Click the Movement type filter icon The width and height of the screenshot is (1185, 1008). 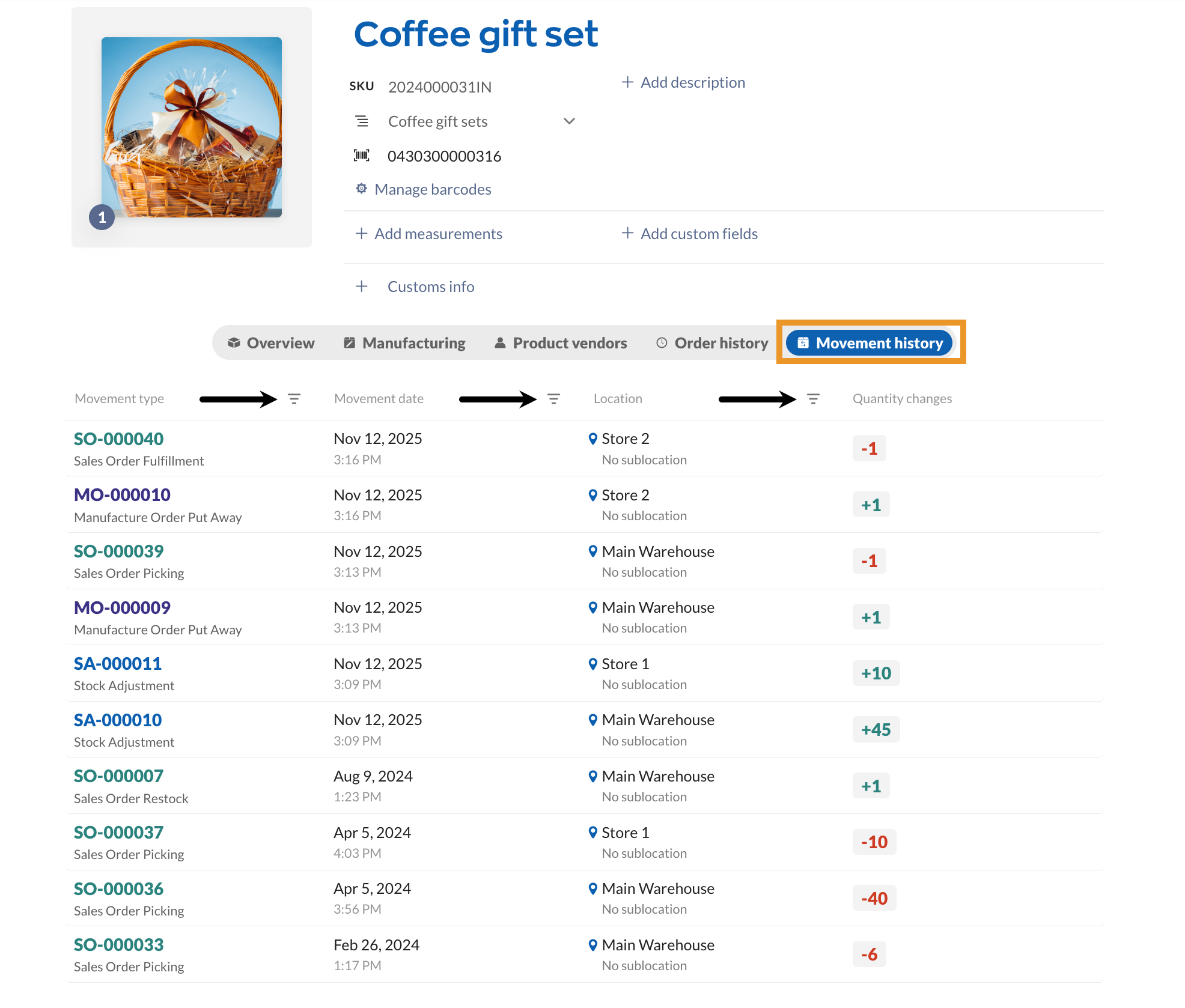coord(294,399)
